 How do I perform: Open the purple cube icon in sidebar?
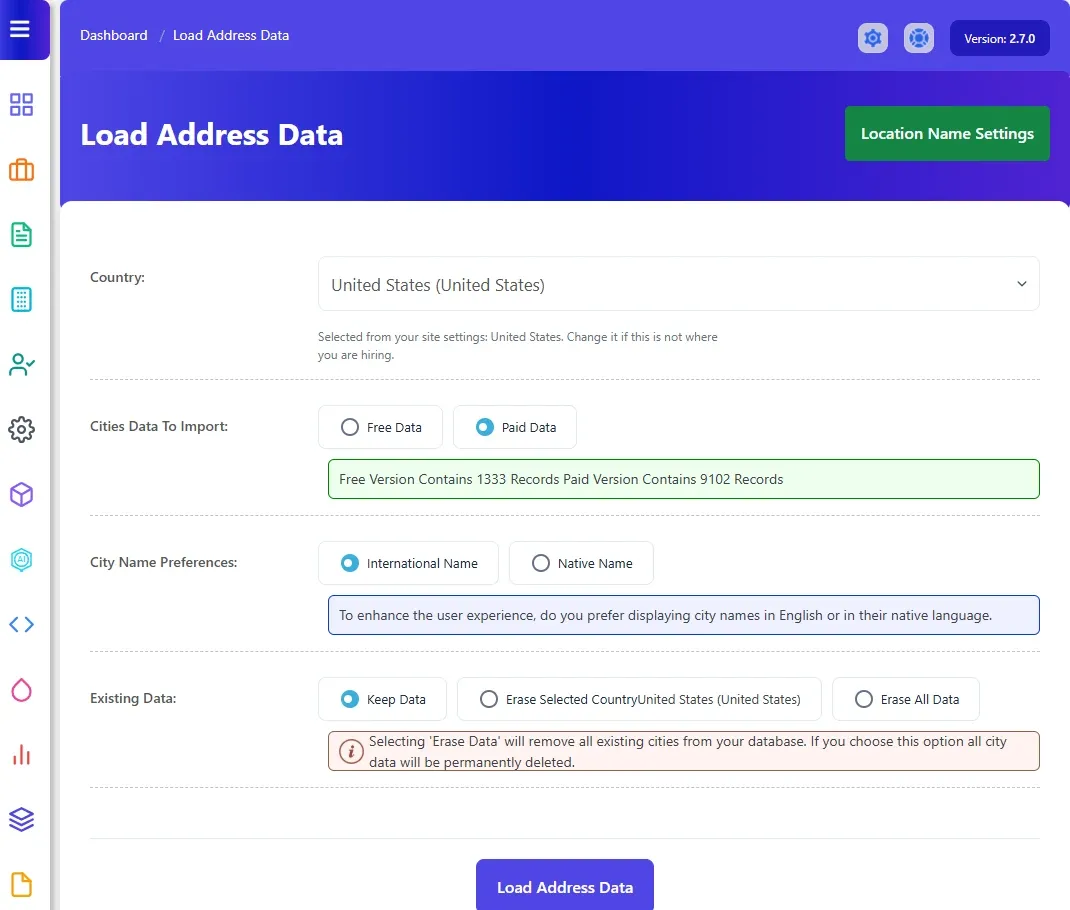(21, 495)
